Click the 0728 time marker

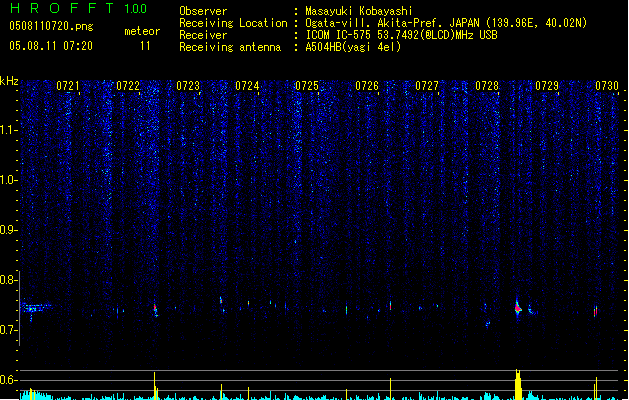coord(487,86)
